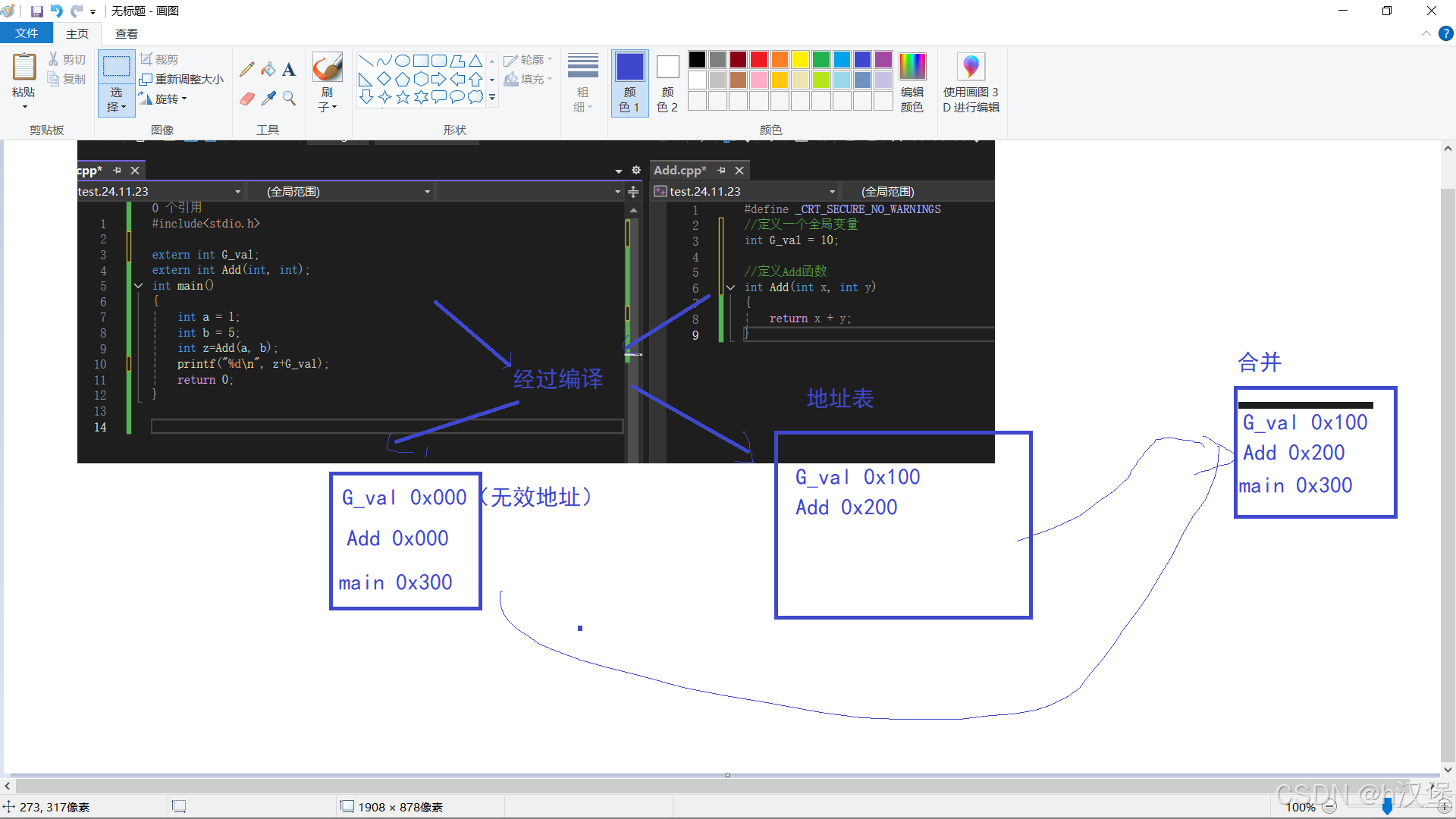
Task: Select the Fill with color bucket tool
Action: pos(268,70)
